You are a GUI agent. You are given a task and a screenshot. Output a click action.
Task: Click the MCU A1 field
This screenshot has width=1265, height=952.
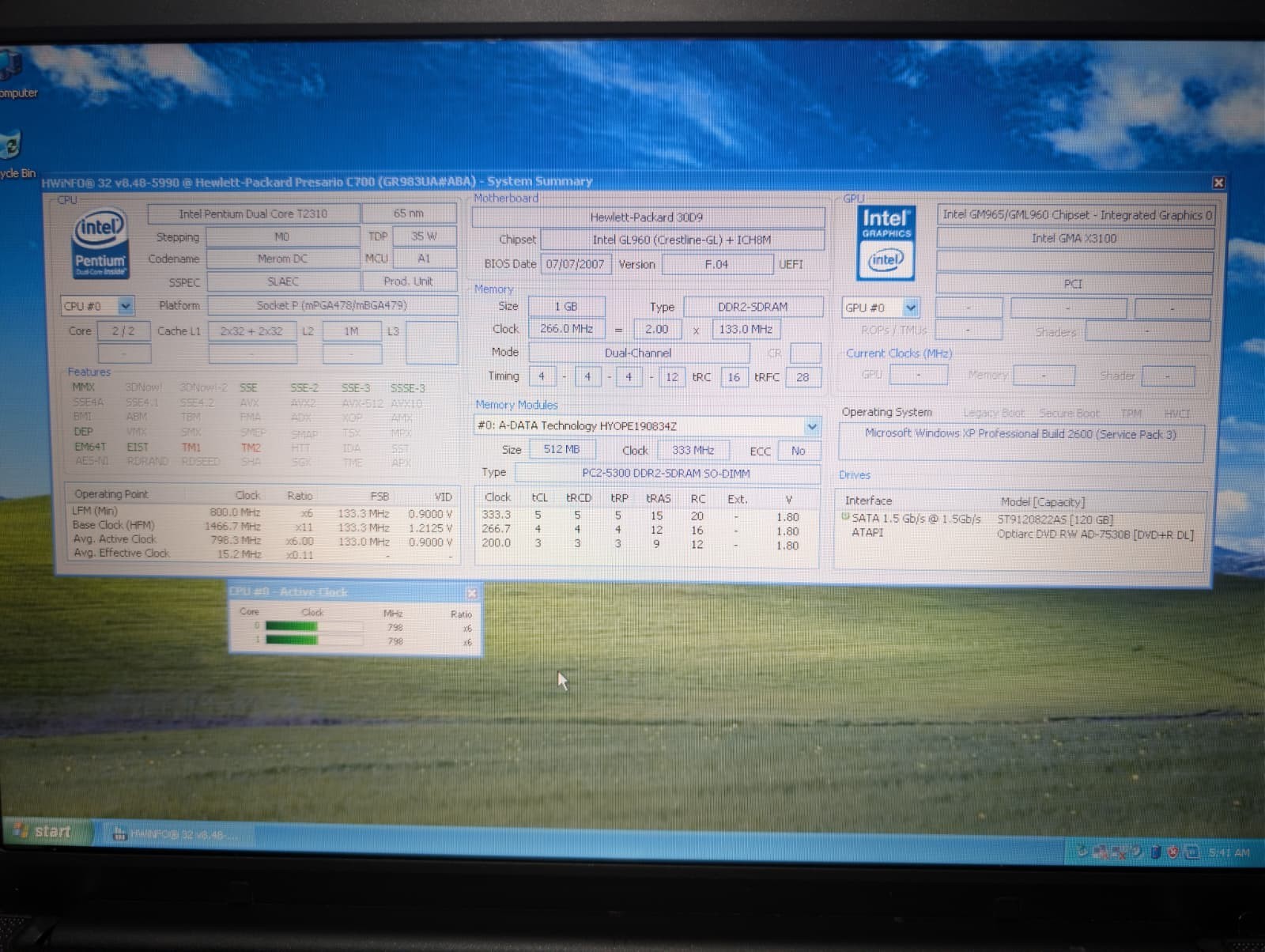(424, 259)
